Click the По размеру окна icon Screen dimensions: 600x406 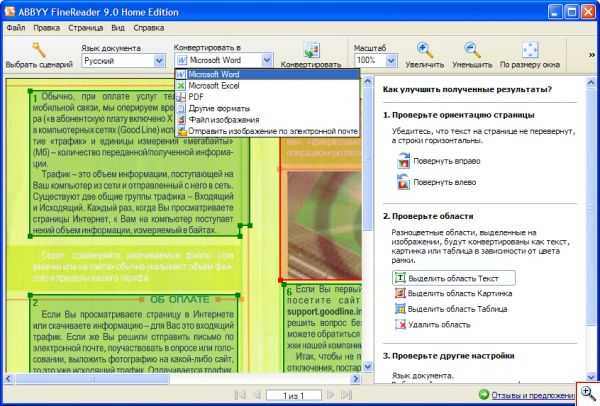click(x=530, y=50)
